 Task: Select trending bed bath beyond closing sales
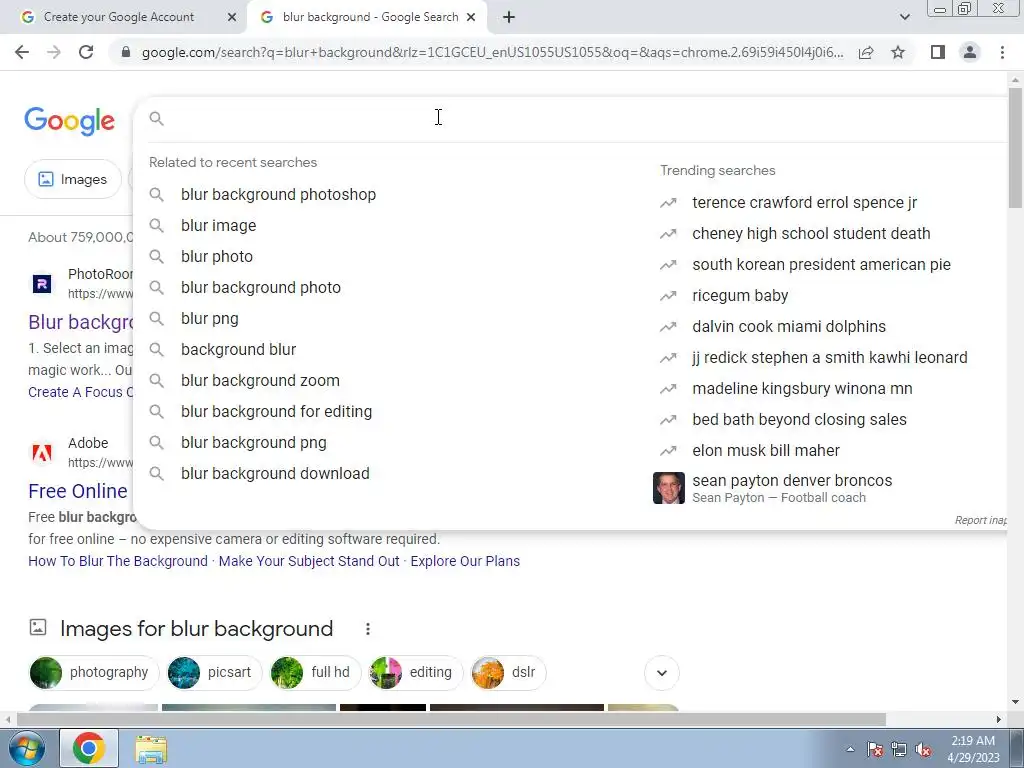tap(799, 420)
